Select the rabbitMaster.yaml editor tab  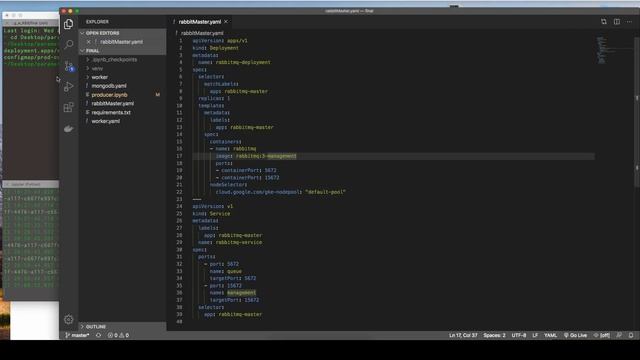pos(200,22)
